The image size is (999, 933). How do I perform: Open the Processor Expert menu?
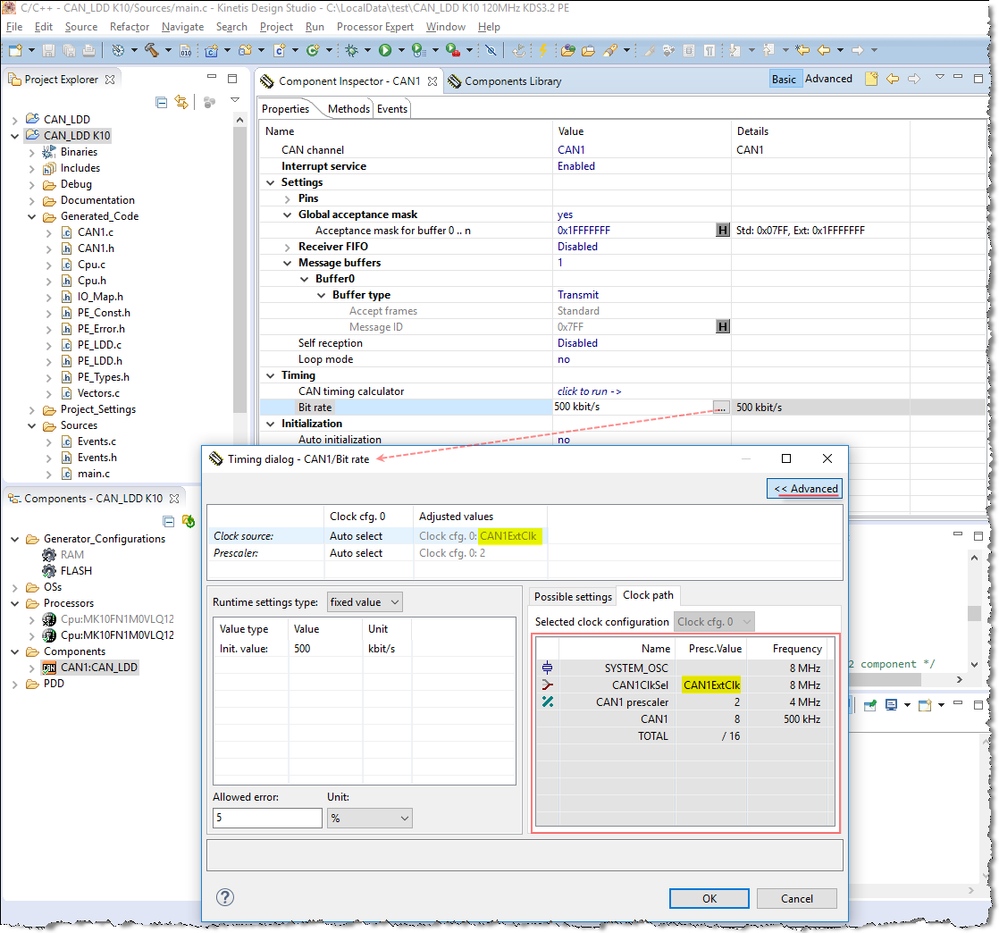(375, 27)
